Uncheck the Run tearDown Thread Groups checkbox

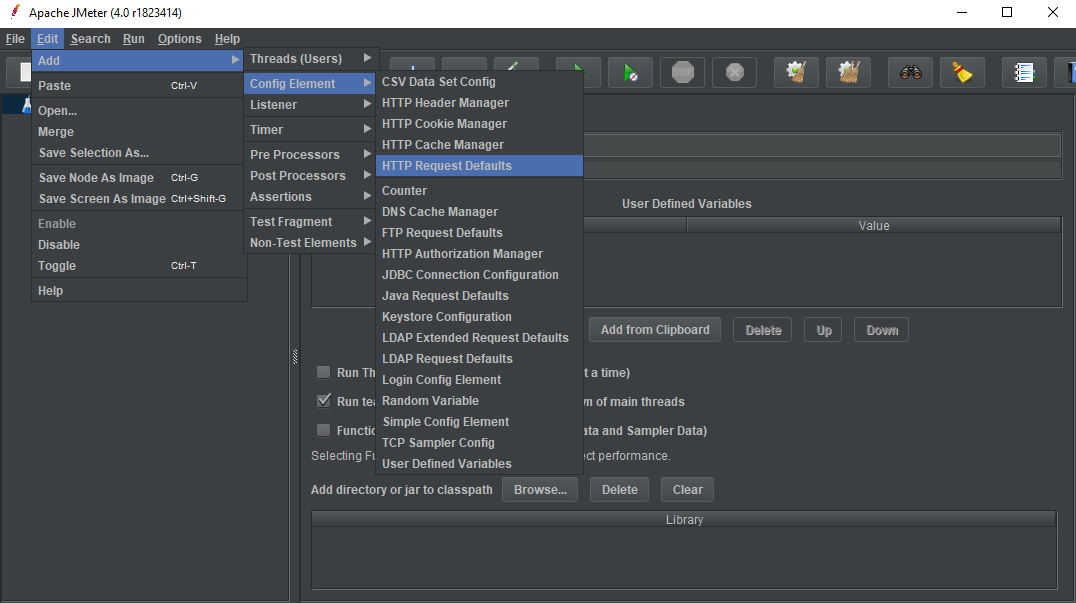point(324,401)
